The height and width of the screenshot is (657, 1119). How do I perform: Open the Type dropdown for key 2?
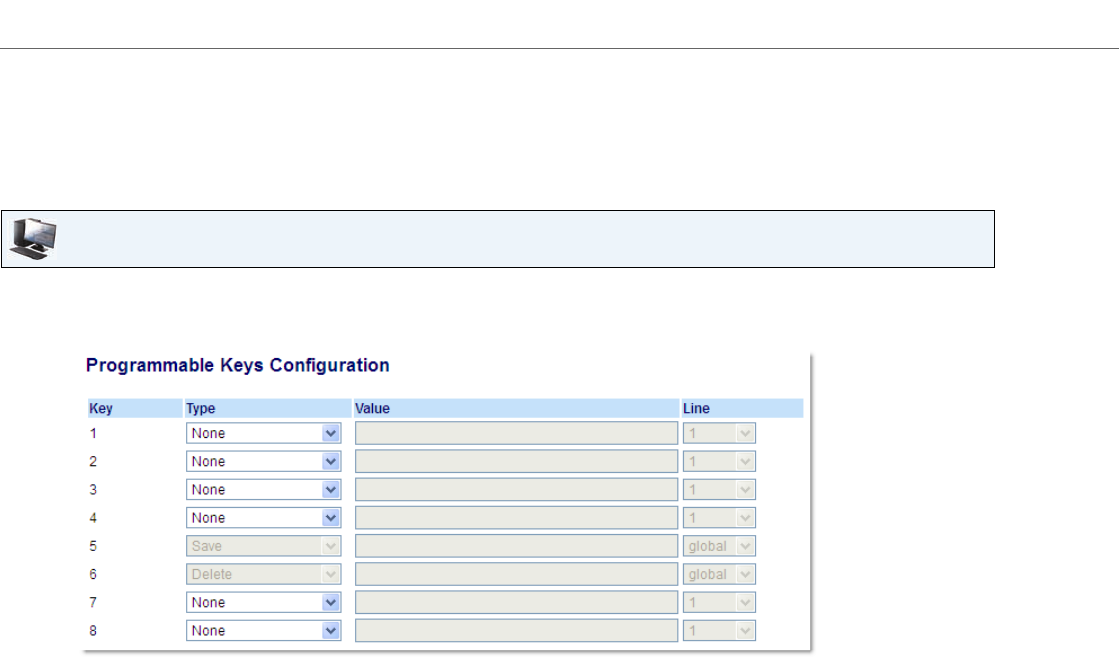[x=264, y=462]
